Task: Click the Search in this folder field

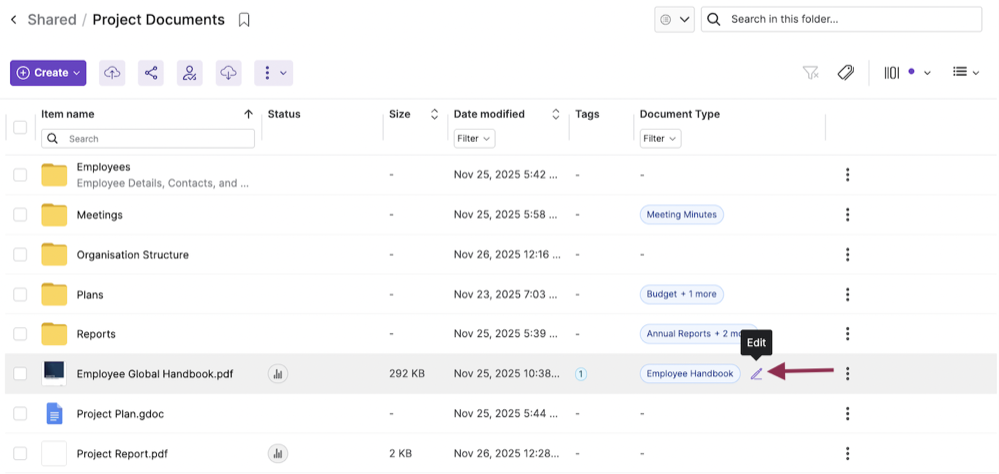Action: click(850, 19)
